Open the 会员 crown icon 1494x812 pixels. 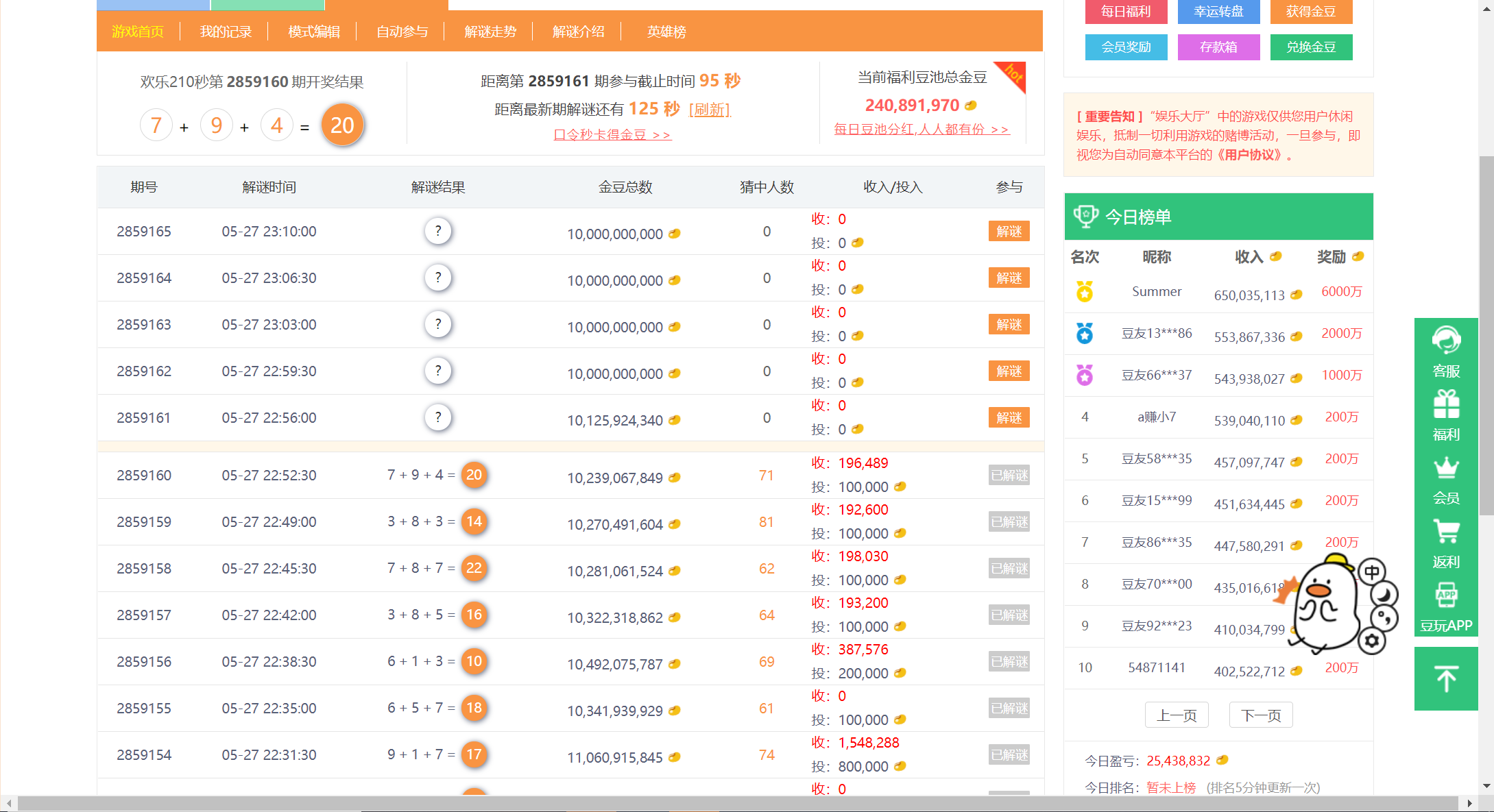click(1445, 479)
